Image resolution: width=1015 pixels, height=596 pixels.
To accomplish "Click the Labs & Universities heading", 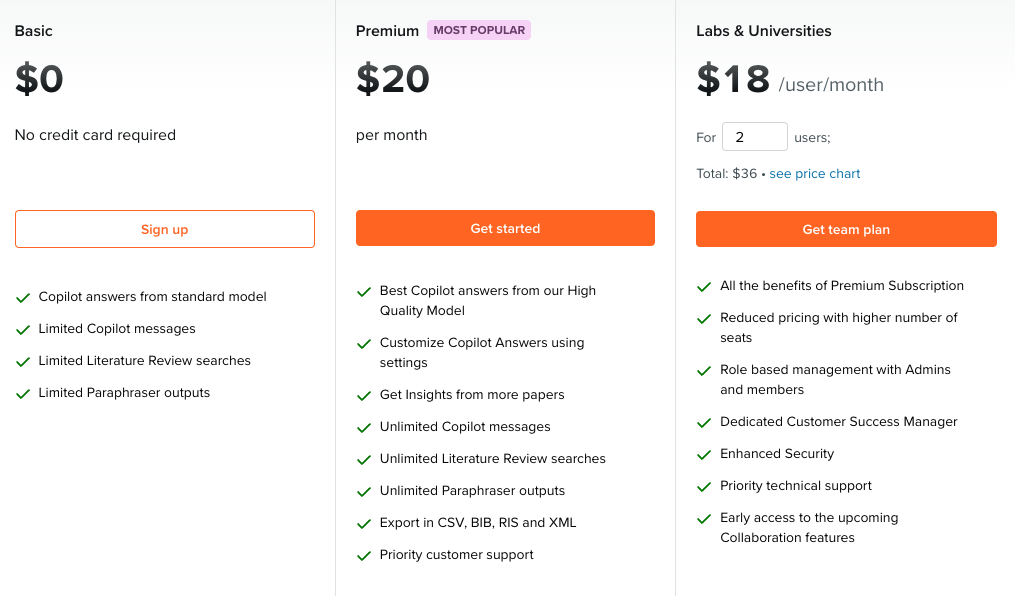I will 763,31.
